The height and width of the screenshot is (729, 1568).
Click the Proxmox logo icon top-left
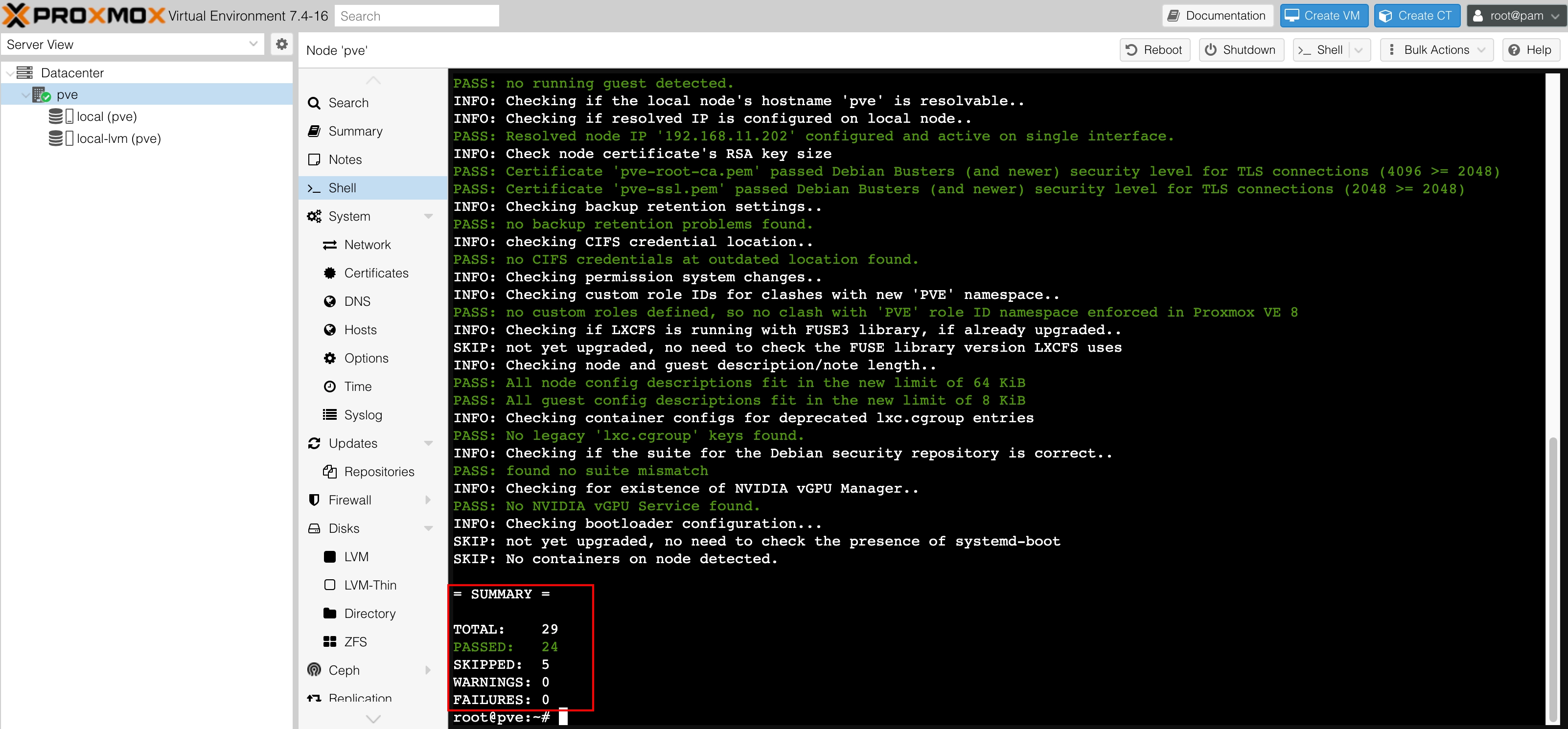coord(15,15)
